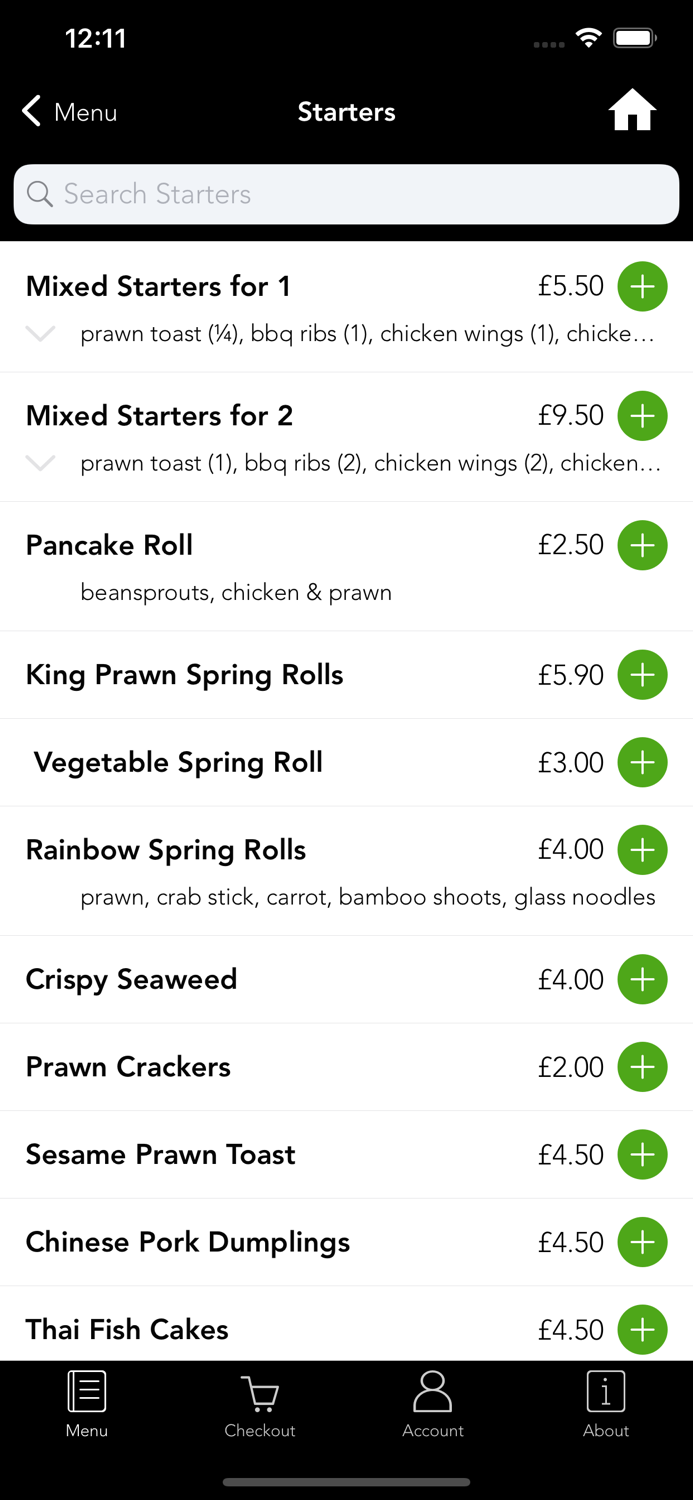Add Mixed Starters for 2 to order
The image size is (693, 1500).
pos(642,415)
